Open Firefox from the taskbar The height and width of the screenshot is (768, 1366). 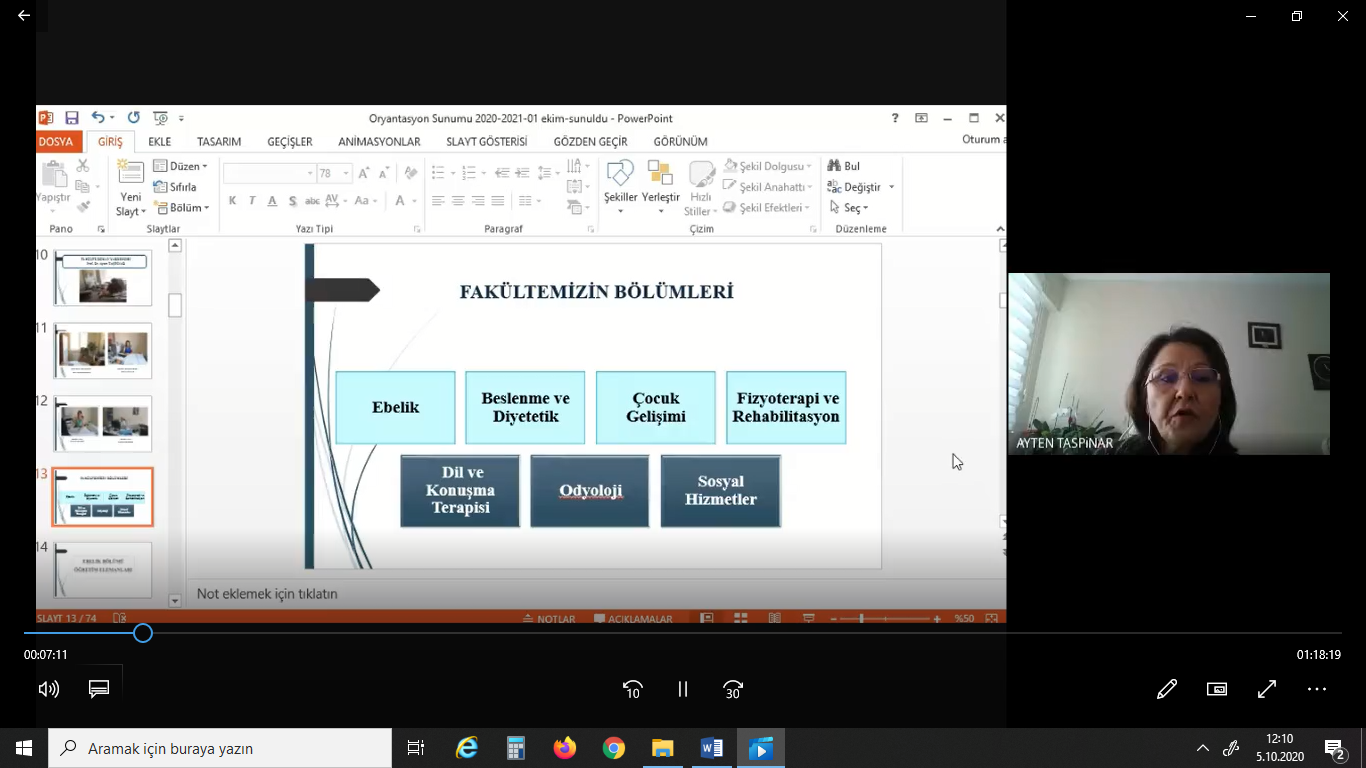click(565, 748)
